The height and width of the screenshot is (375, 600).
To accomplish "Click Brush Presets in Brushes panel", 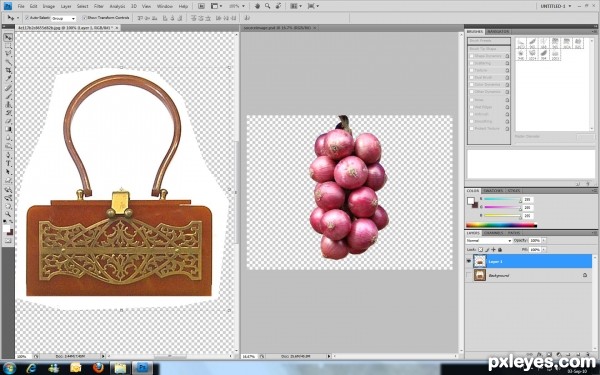I will [489, 41].
